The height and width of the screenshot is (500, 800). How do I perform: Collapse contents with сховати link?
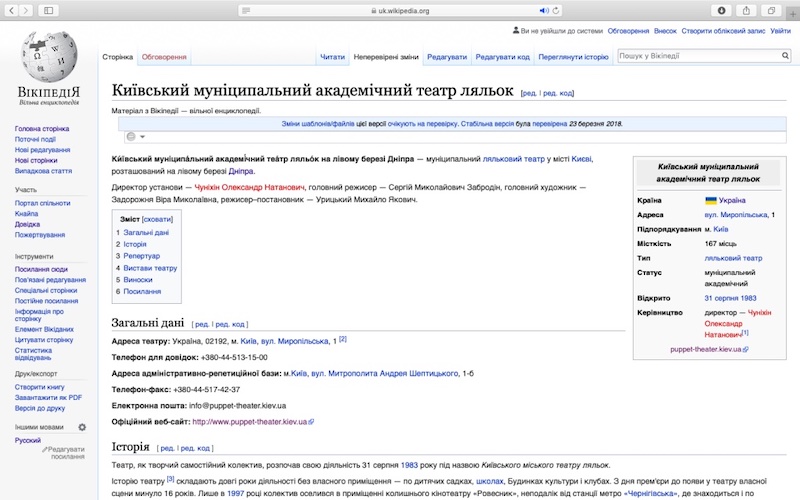[157, 219]
